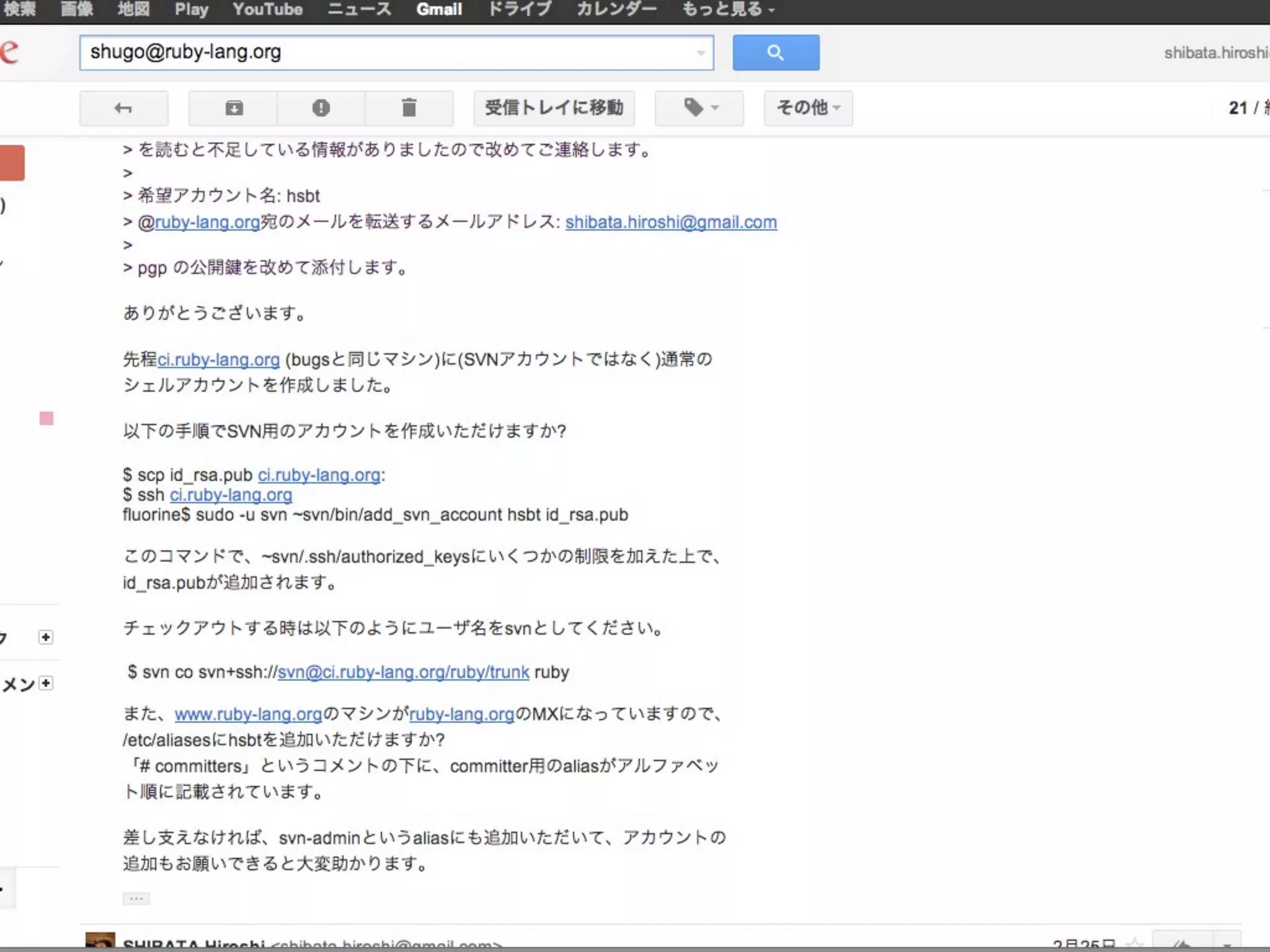Open ci.ruby-lang.org link after 先程
The image size is (1270, 952).
click(x=219, y=359)
